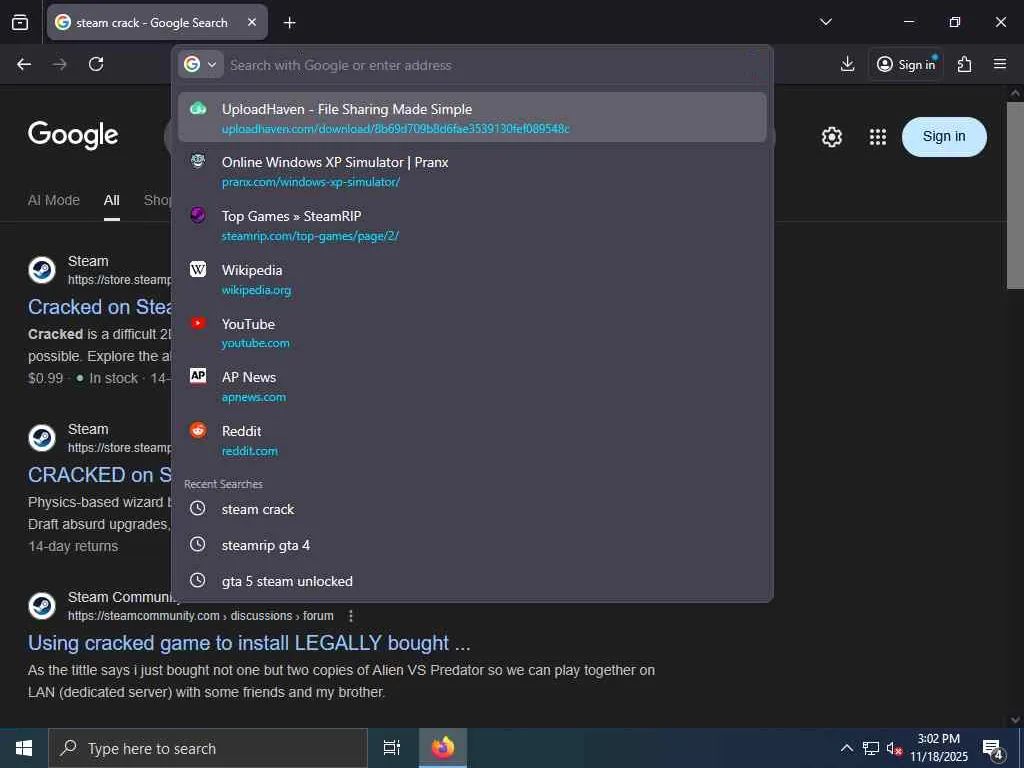Image resolution: width=1024 pixels, height=768 pixels.
Task: Close the steam crack Google Search tab
Action: coord(252,22)
